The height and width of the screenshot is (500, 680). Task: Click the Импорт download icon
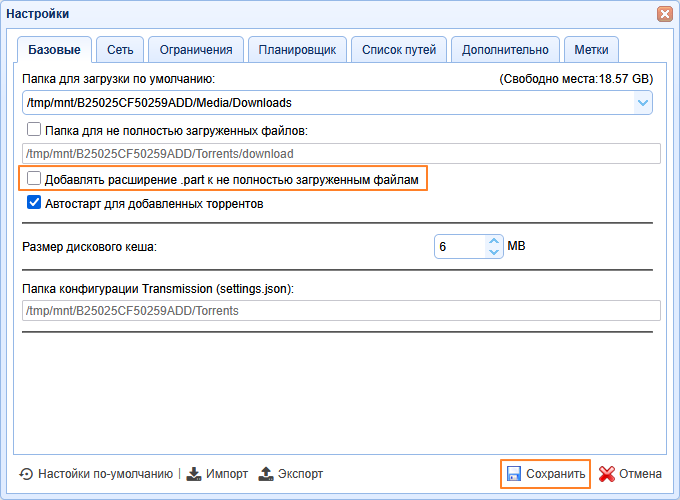[194, 474]
